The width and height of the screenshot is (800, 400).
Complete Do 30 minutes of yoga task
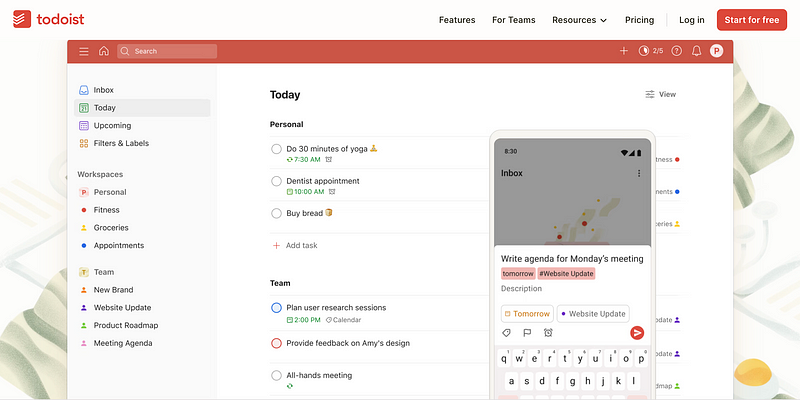point(276,149)
